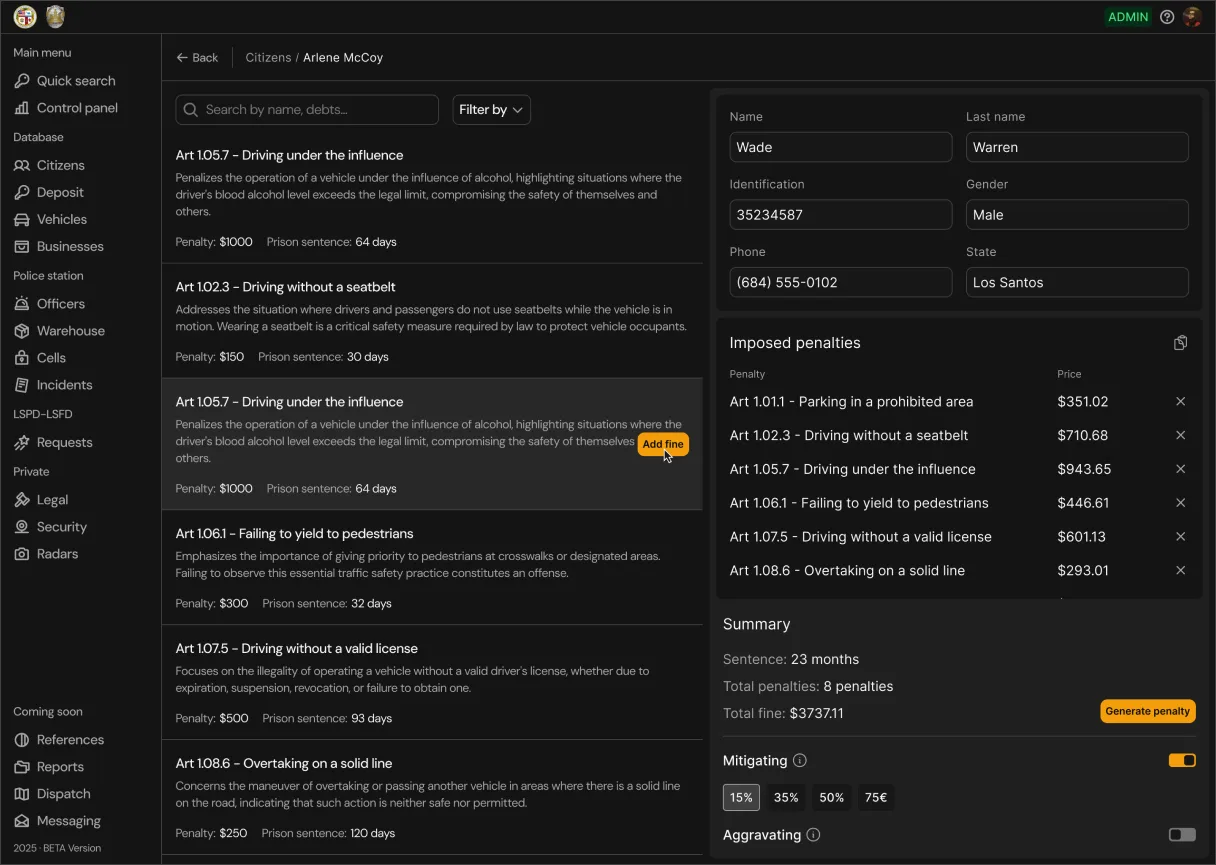Click the Last name field

(x=1077, y=147)
